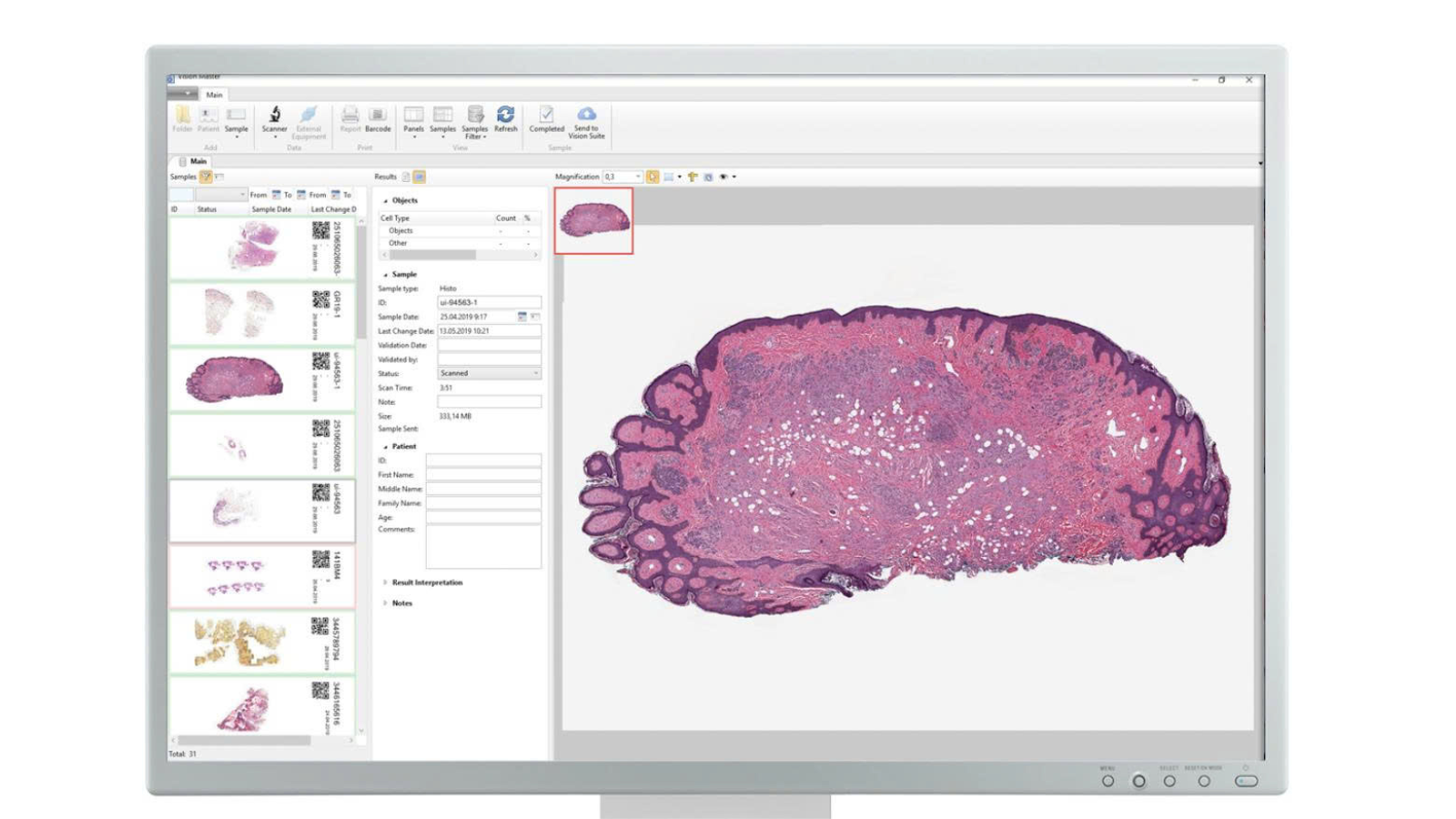Sort by the Sample Date column header
Image resolution: width=1456 pixels, height=819 pixels.
point(271,209)
